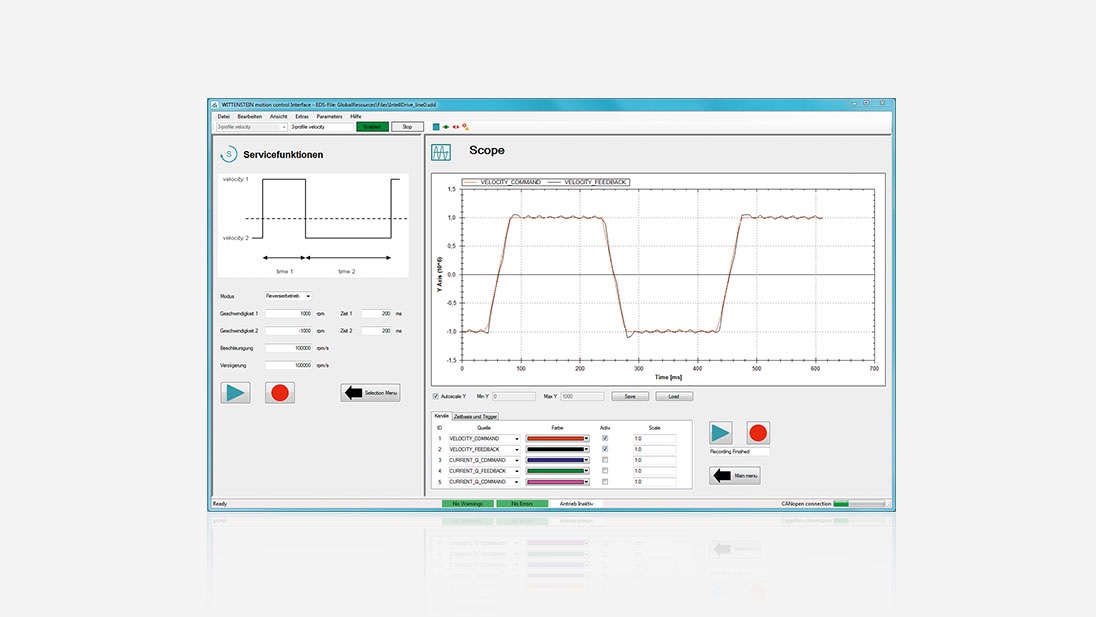This screenshot has height=617, width=1096.
Task: Expand the VELOCITY_COMMAND source dropdown
Action: pyautogui.click(x=517, y=438)
